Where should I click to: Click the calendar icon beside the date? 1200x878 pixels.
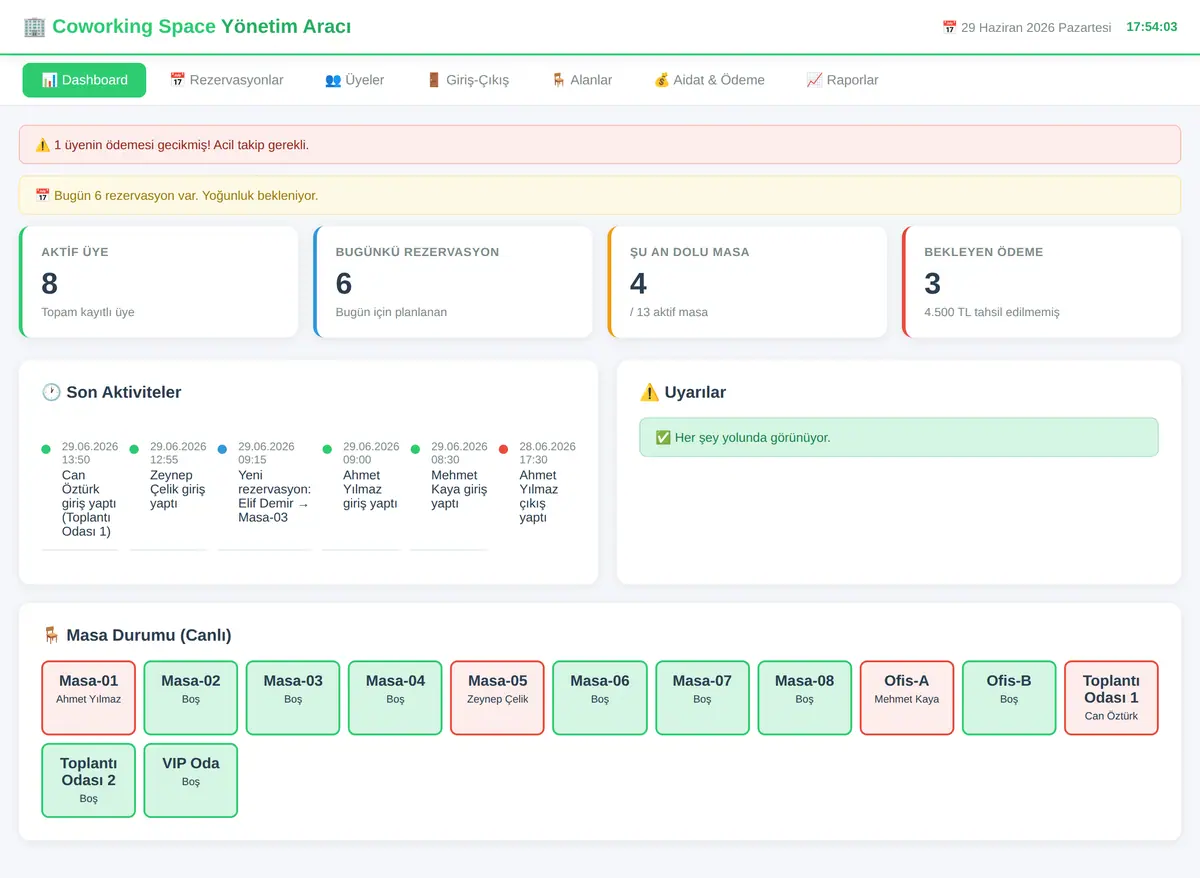949,28
